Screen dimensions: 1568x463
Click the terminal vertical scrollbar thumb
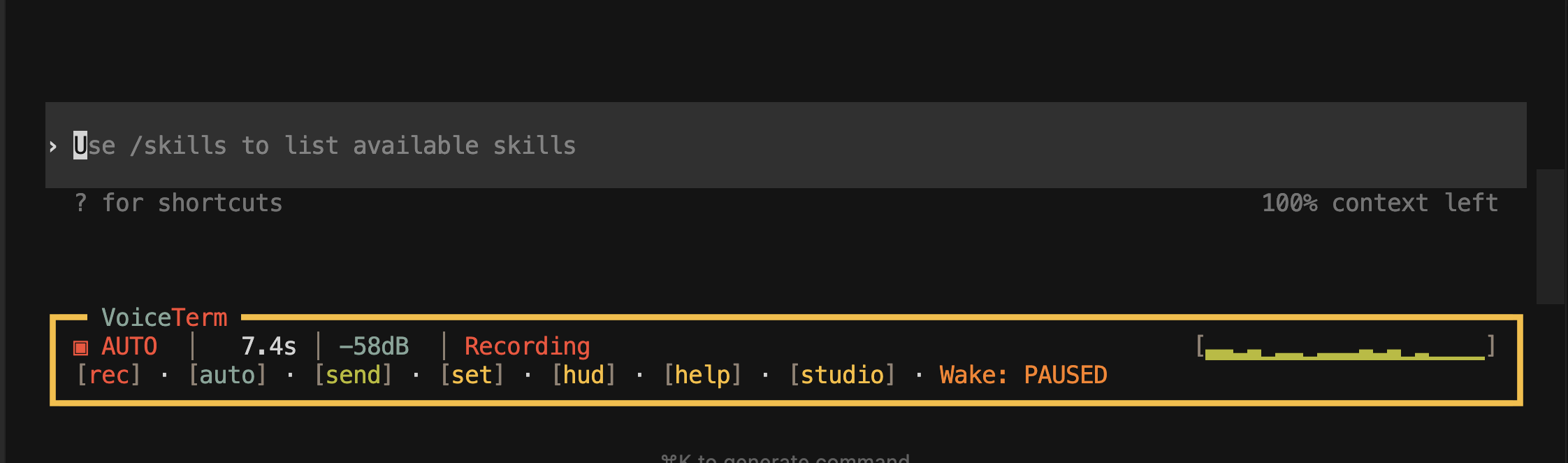[x=1550, y=236]
